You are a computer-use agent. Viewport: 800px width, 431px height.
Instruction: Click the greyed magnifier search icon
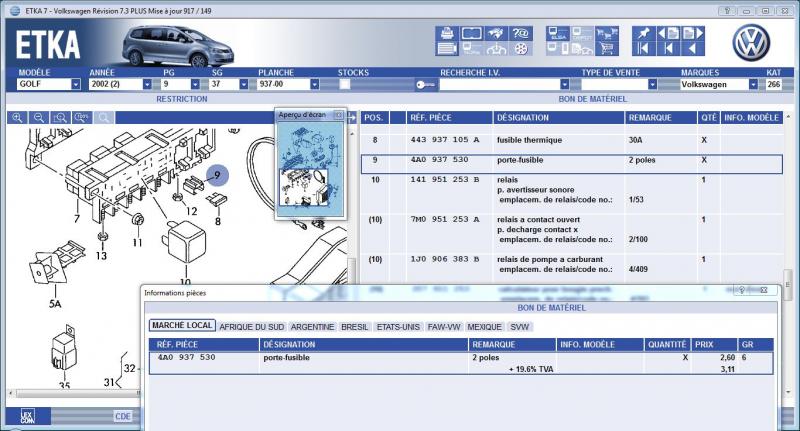pos(104,118)
